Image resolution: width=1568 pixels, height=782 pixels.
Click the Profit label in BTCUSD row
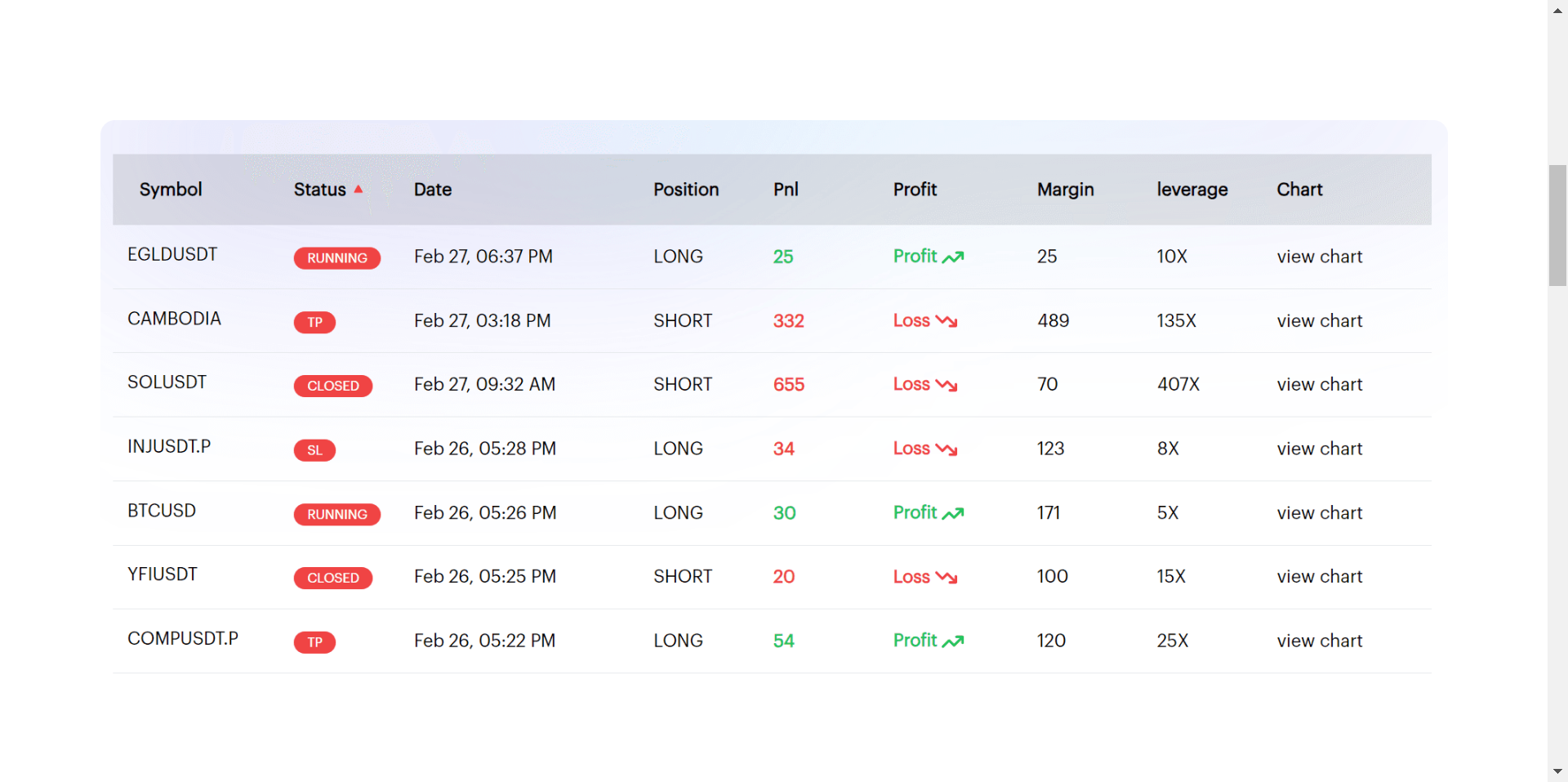point(915,513)
